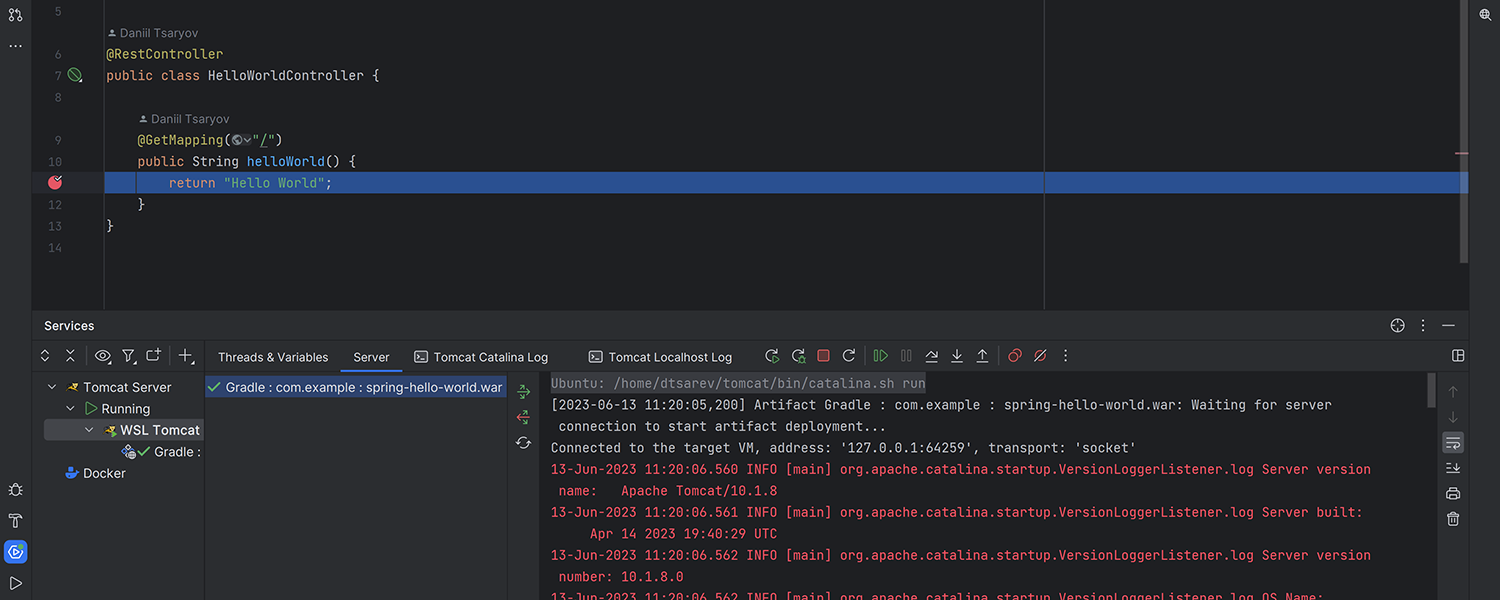Switch to Threads & Variables tab

click(x=273, y=357)
